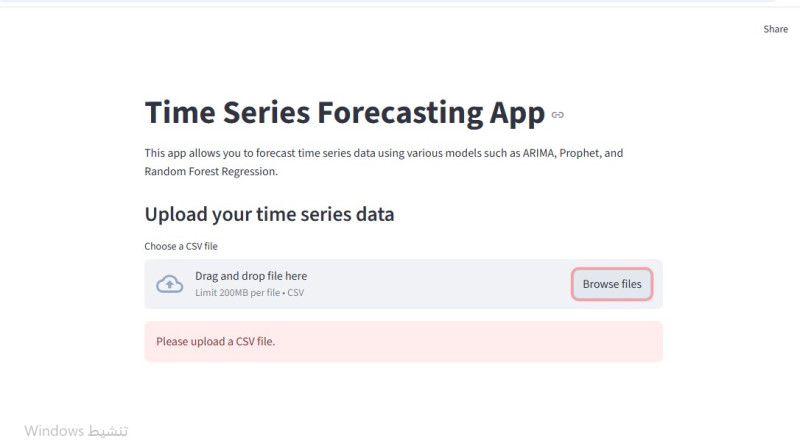
Task: Click the "Drag and drop file here" text
Action: click(x=251, y=276)
